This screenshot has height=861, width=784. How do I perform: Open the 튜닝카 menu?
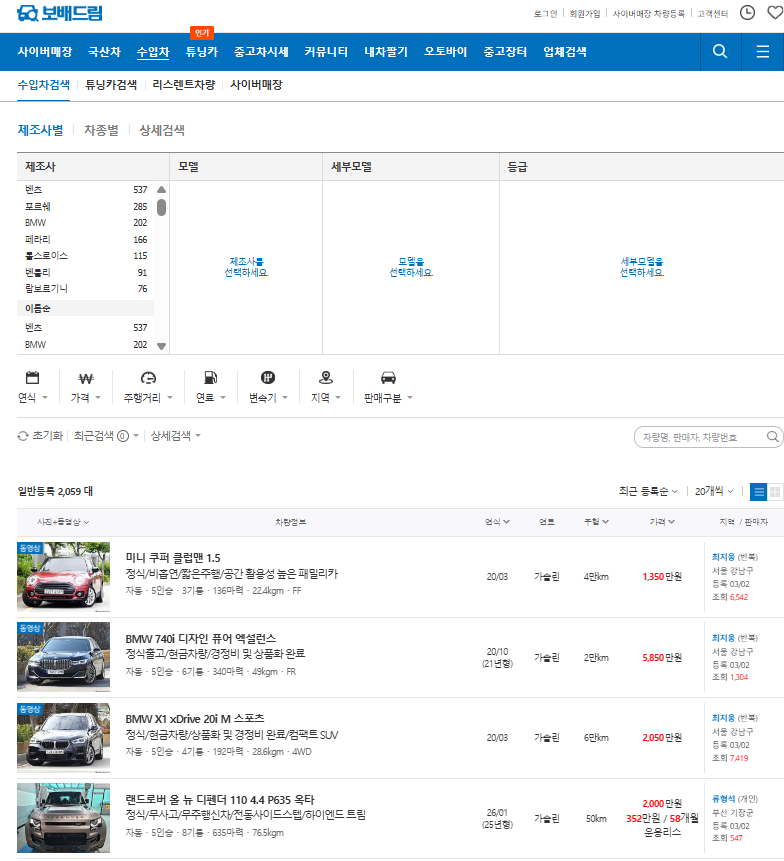point(201,52)
